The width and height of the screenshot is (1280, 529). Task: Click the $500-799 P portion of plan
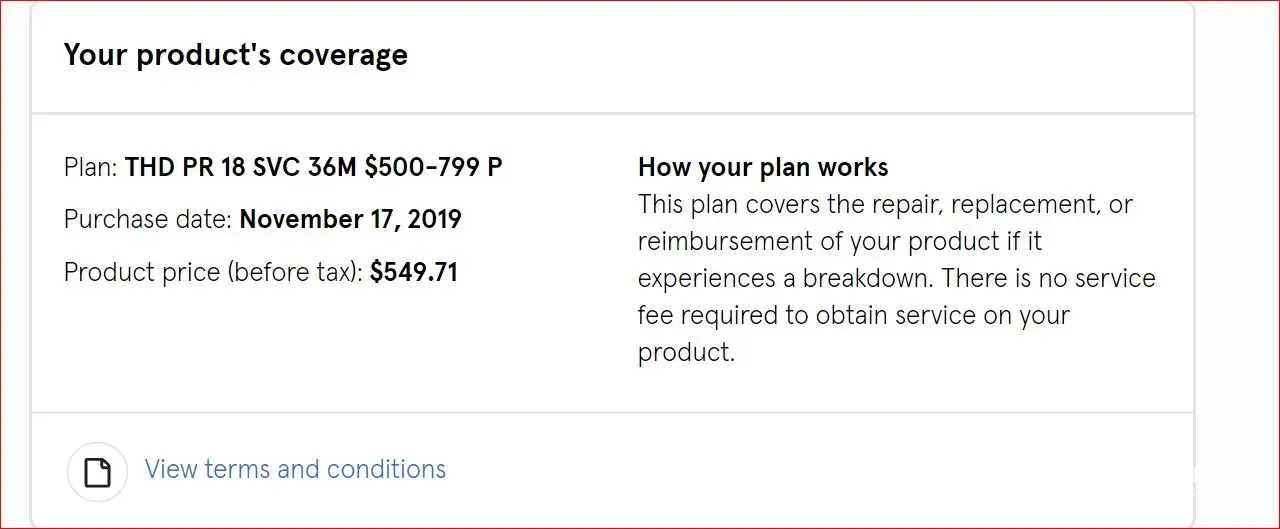click(433, 167)
